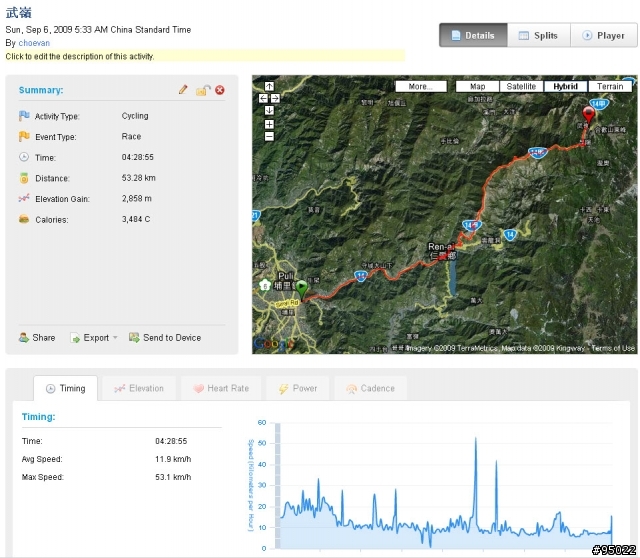Select the Heart Rate tab
This screenshot has width=640, height=558.
point(221,388)
